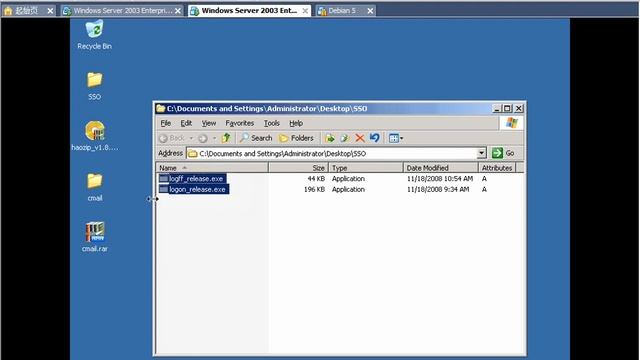Image resolution: width=640 pixels, height=360 pixels.
Task: Close the Debian 5 tab
Action: click(x=370, y=11)
